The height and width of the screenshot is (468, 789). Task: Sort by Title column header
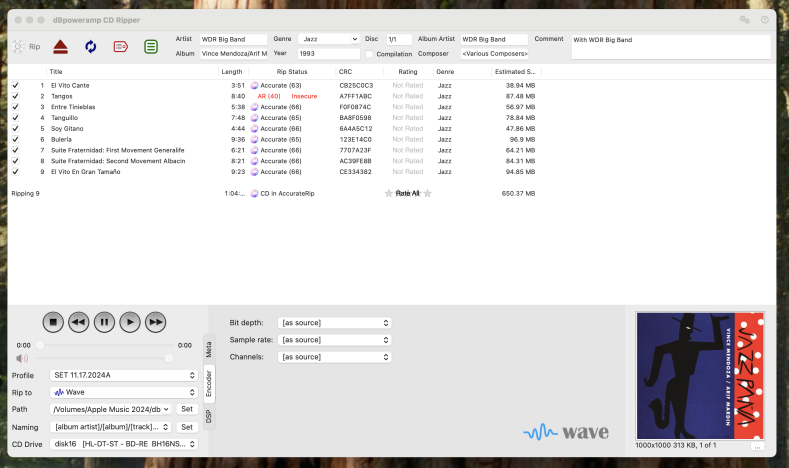click(133, 72)
